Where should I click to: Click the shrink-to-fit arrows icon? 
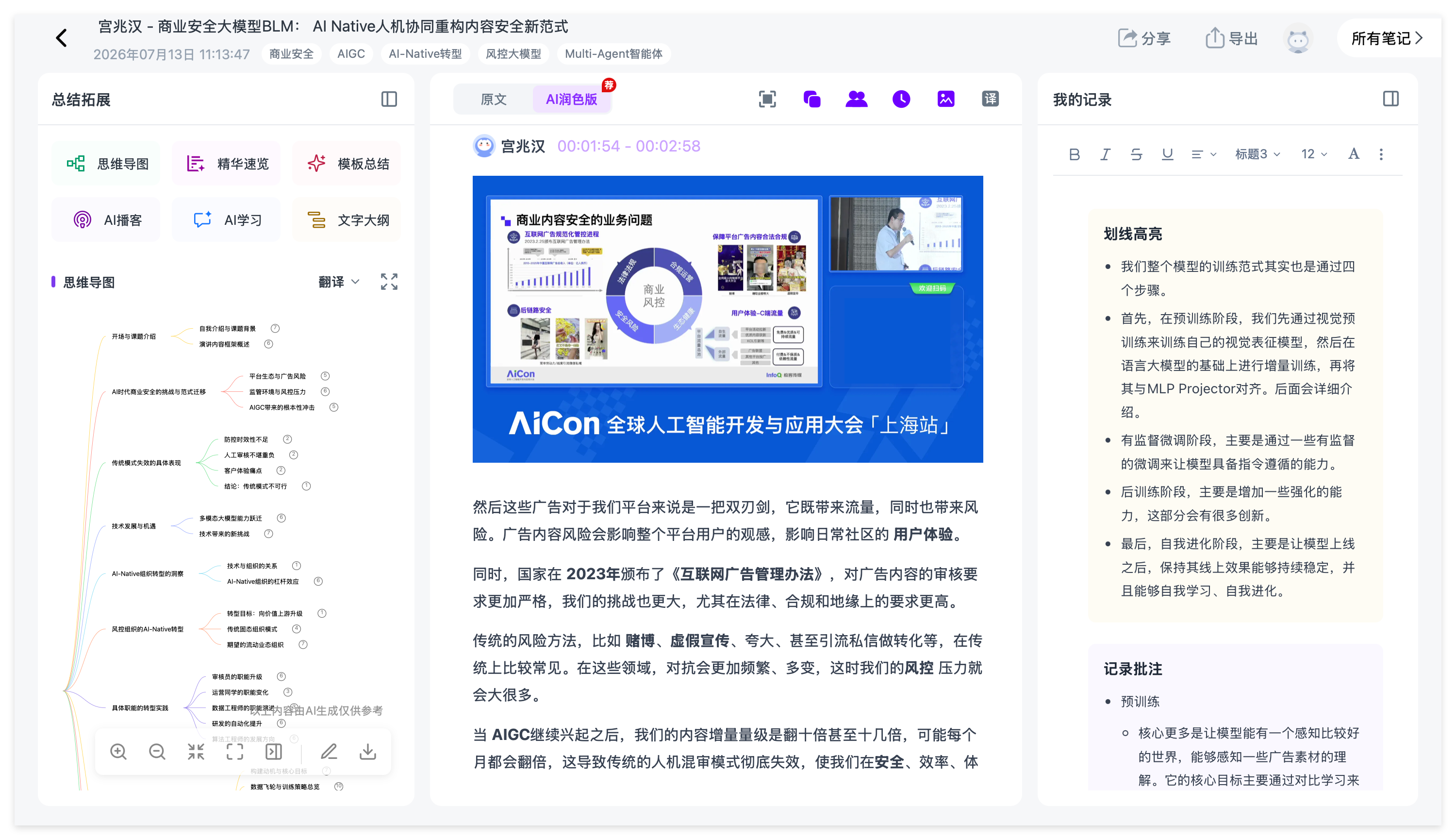(x=196, y=752)
